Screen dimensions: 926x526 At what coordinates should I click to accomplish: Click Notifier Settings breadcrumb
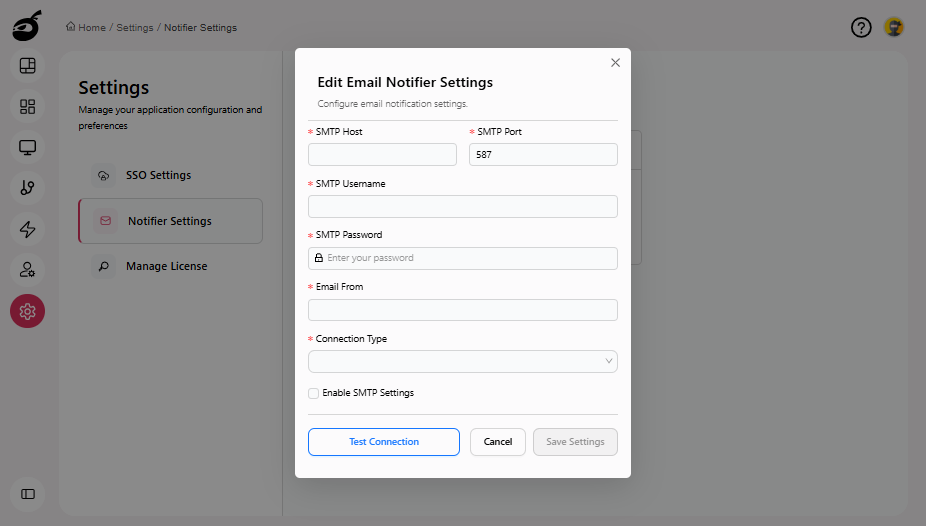200,28
